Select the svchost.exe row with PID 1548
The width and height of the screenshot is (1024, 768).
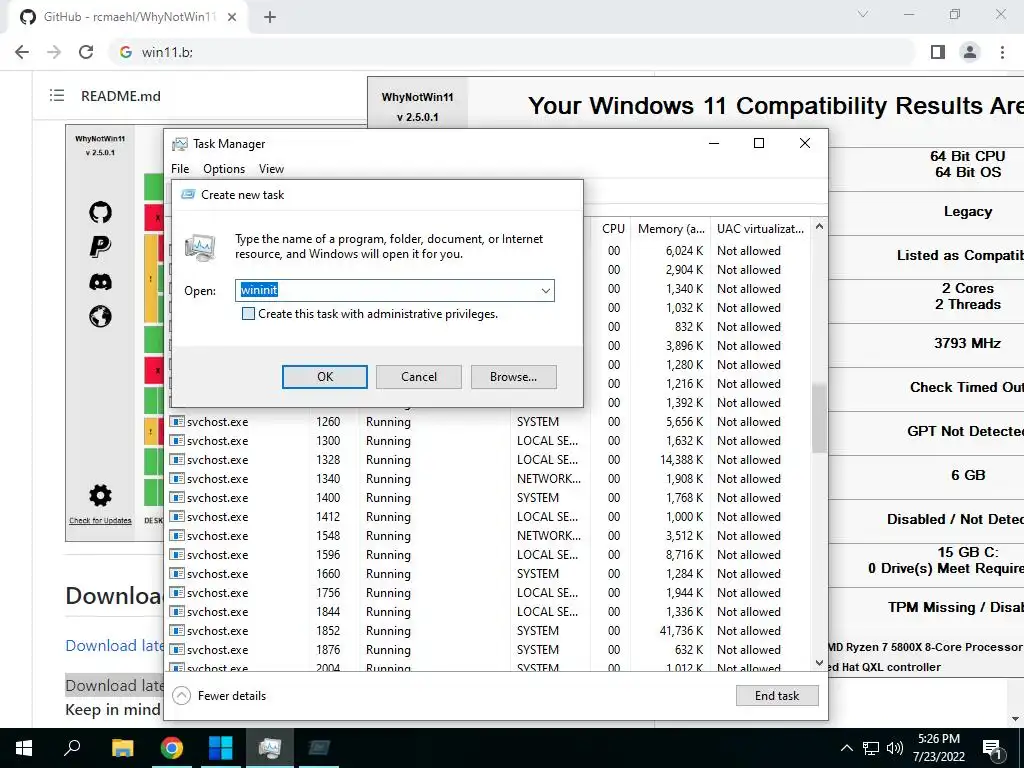pos(490,536)
